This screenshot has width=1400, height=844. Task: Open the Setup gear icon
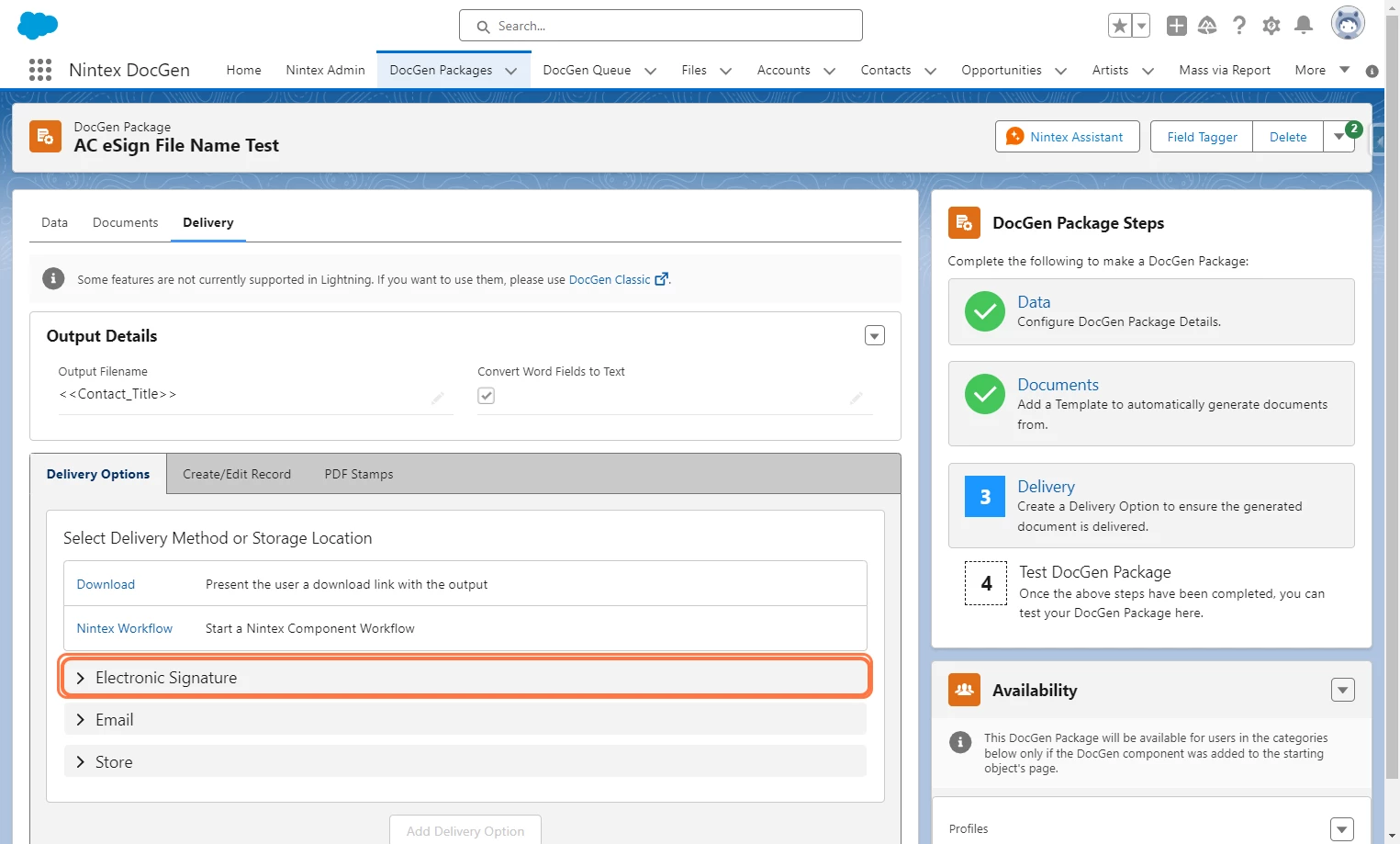click(1271, 26)
